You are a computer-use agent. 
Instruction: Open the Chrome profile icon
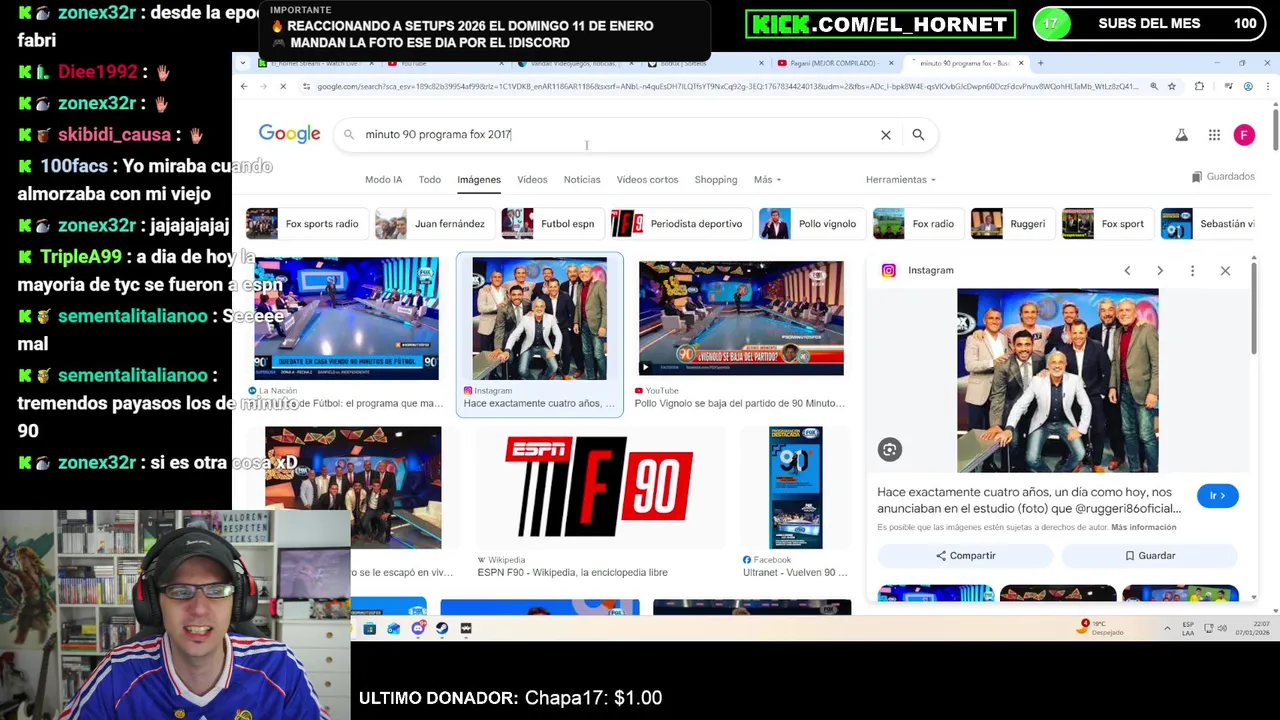pyautogui.click(x=1248, y=87)
